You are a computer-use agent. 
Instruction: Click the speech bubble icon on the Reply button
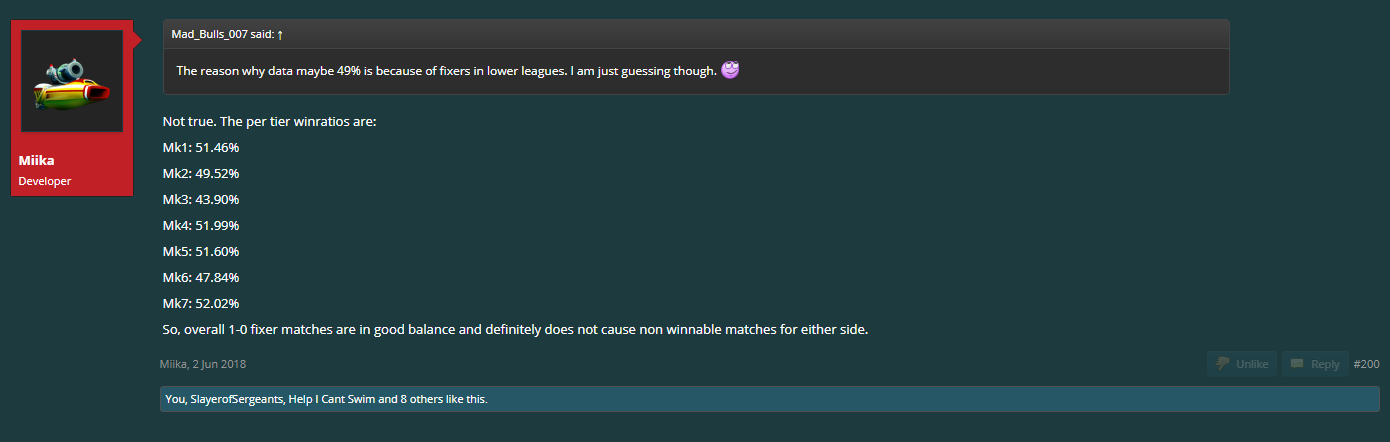[1297, 364]
